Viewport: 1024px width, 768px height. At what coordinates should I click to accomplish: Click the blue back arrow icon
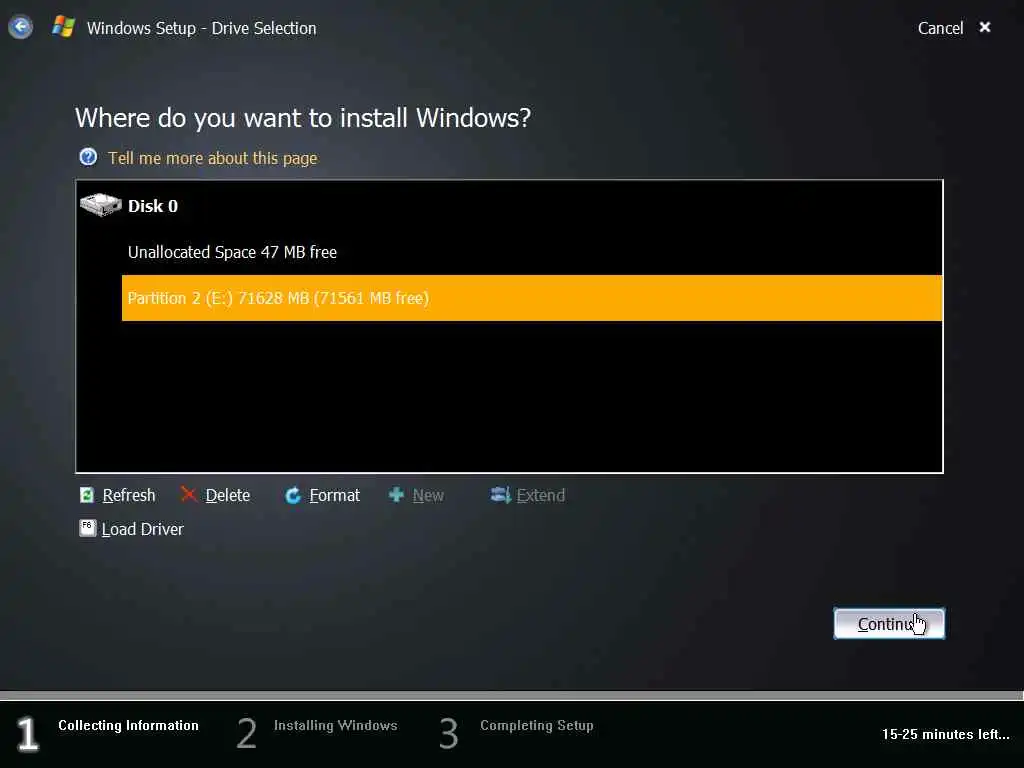pos(20,27)
